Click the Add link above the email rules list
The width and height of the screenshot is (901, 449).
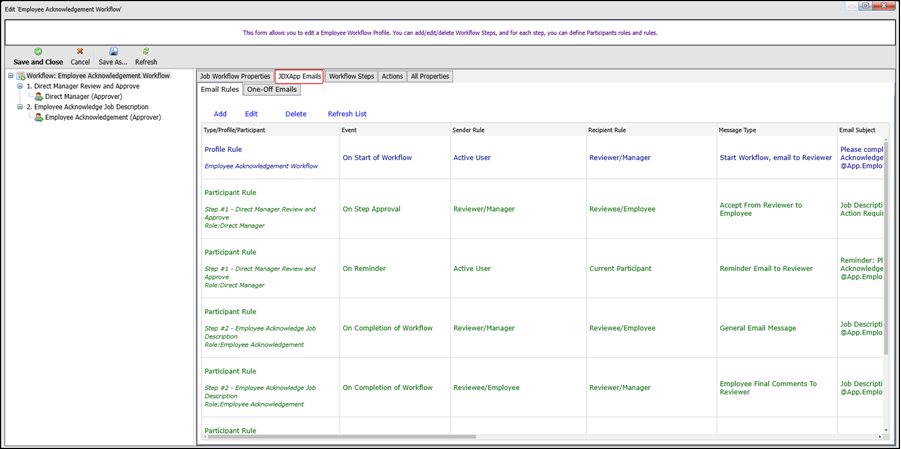pos(220,114)
